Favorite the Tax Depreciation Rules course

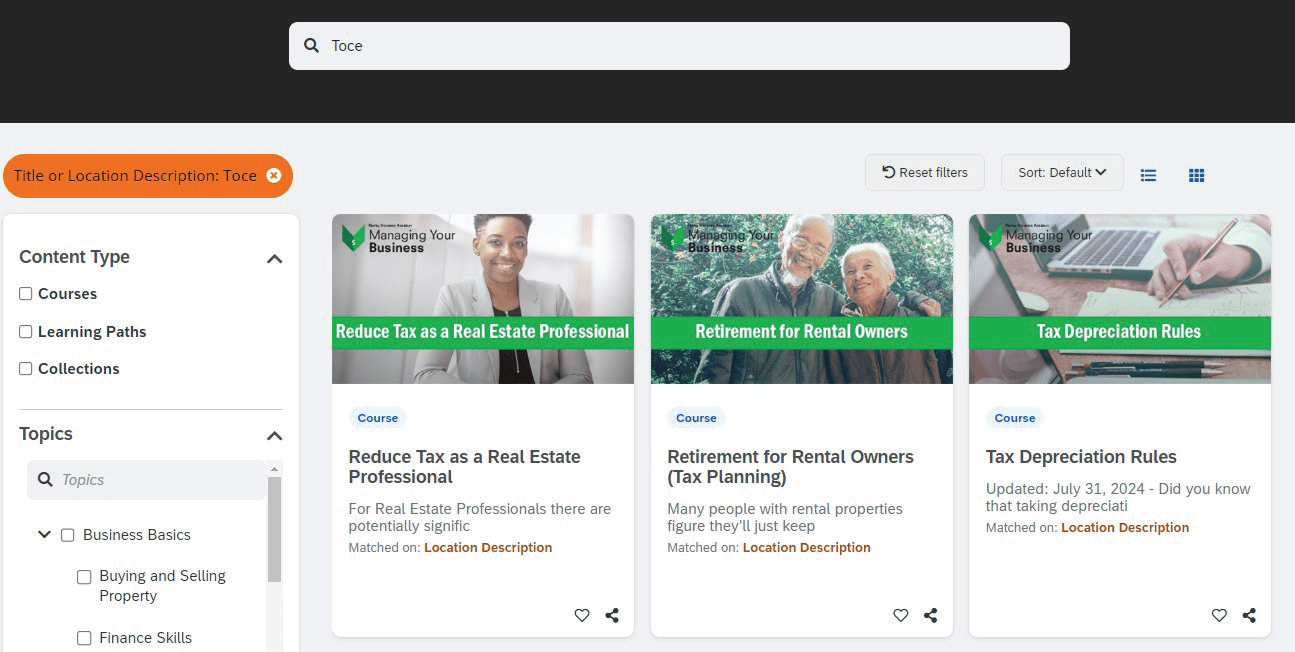[1219, 615]
